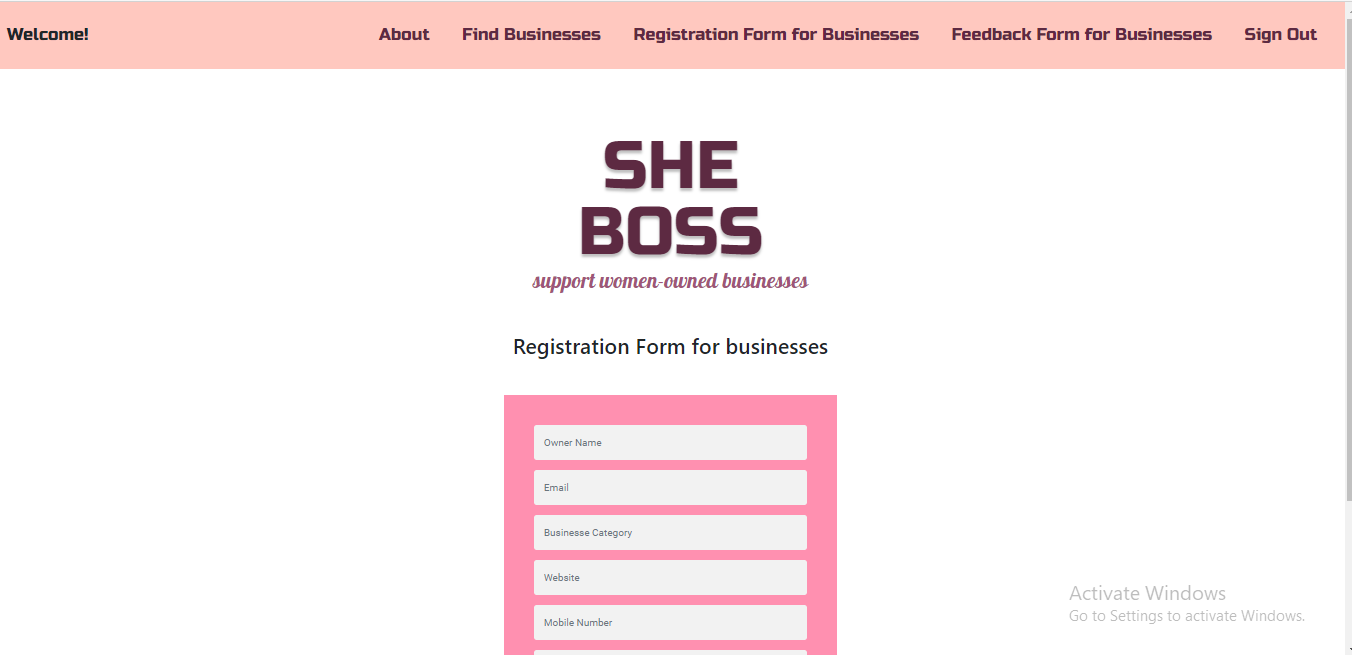Click the pink navigation bar
Image resolution: width=1352 pixels, height=655 pixels.
(200, 33)
